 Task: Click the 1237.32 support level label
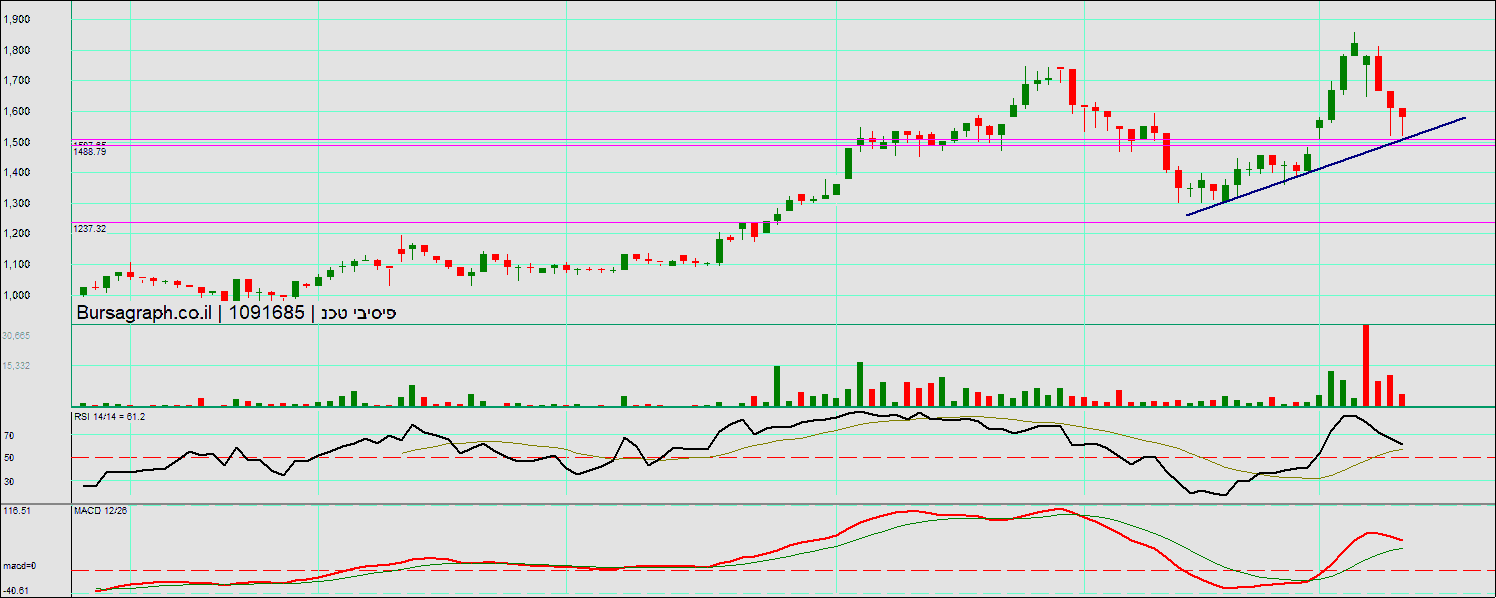(x=90, y=229)
